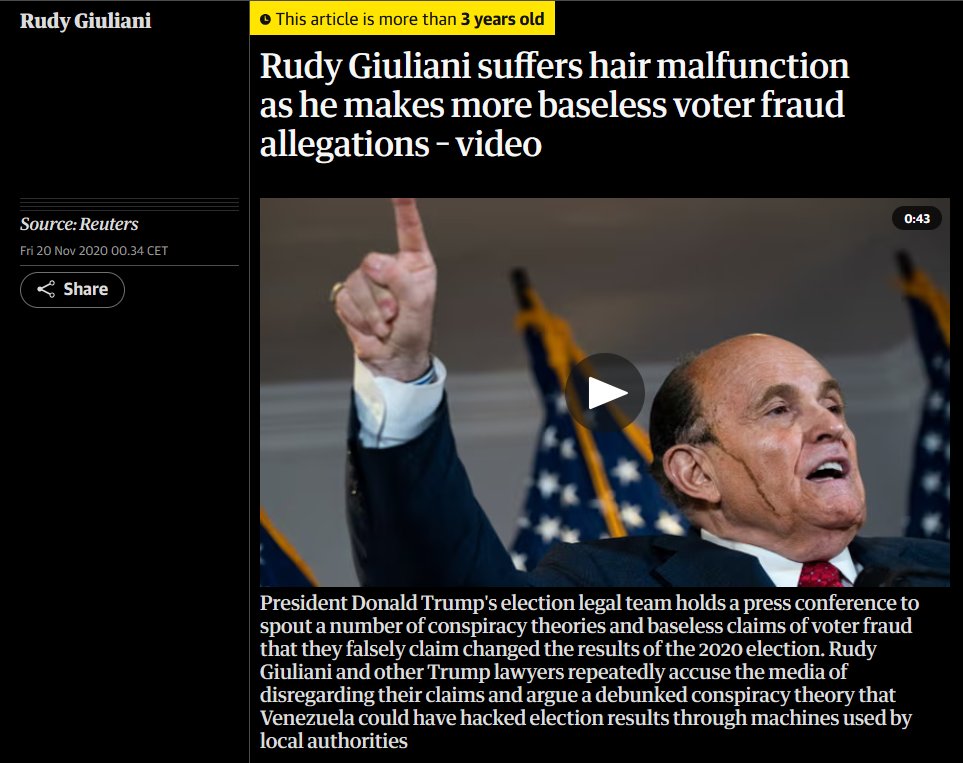963x763 pixels.
Task: Click the bold "3 years old" text
Action: pyautogui.click(x=502, y=19)
